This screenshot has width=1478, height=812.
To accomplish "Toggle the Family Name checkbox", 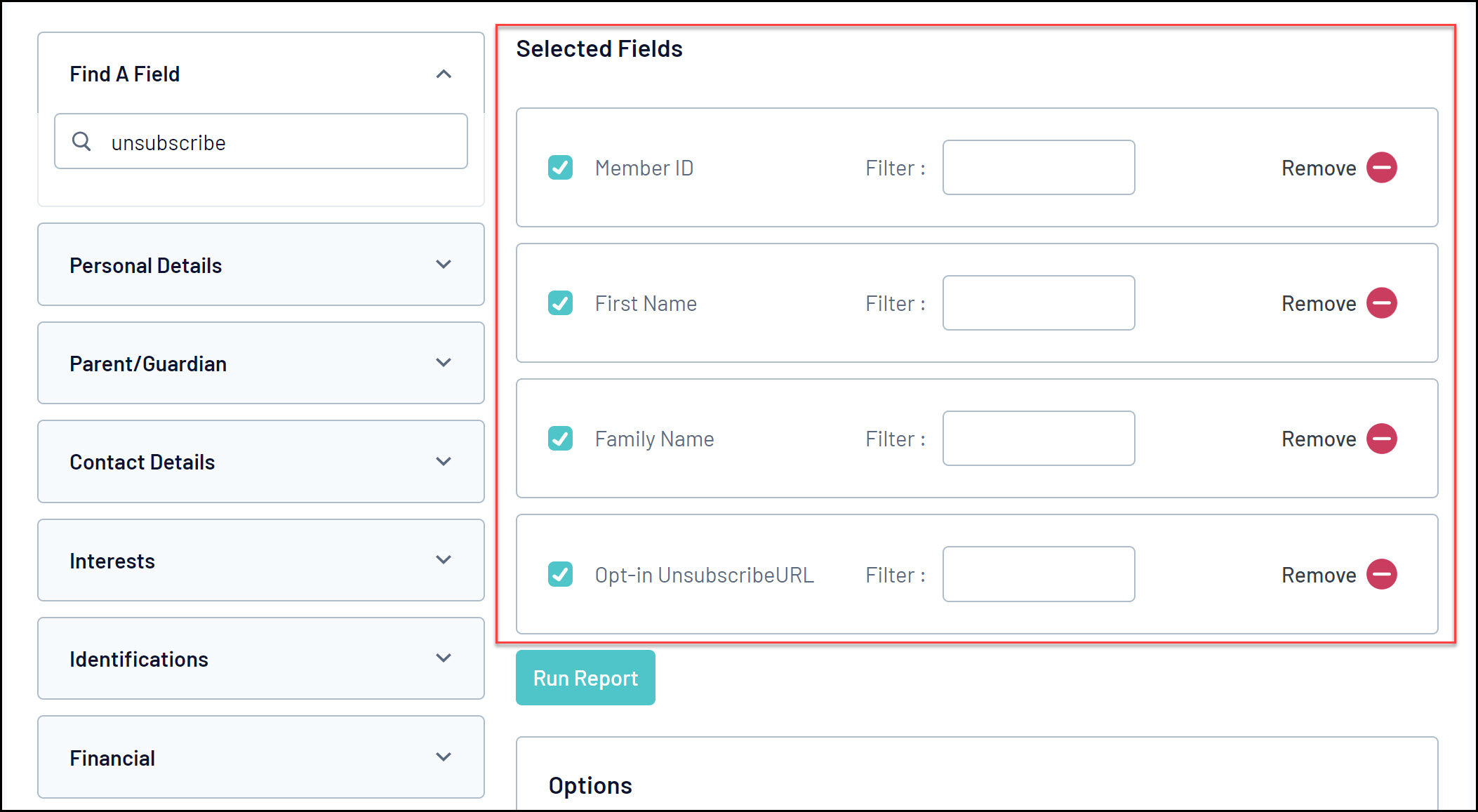I will click(560, 439).
